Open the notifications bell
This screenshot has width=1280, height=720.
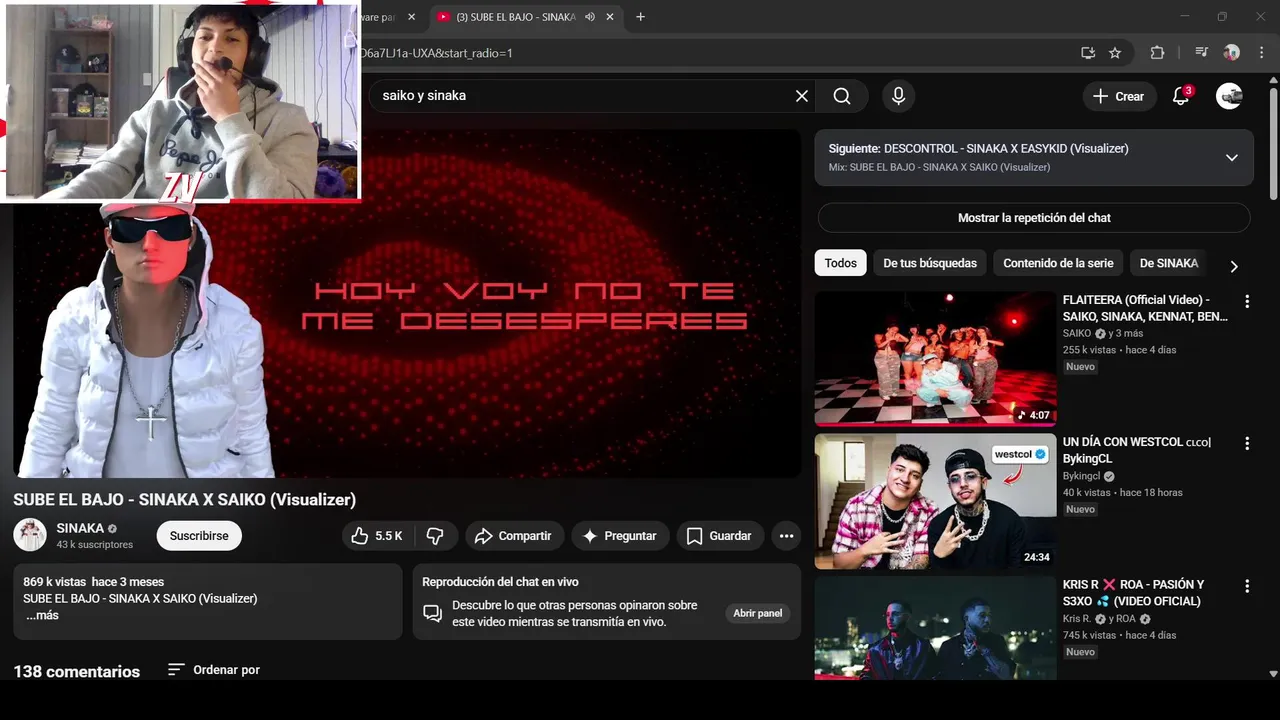(x=1181, y=96)
